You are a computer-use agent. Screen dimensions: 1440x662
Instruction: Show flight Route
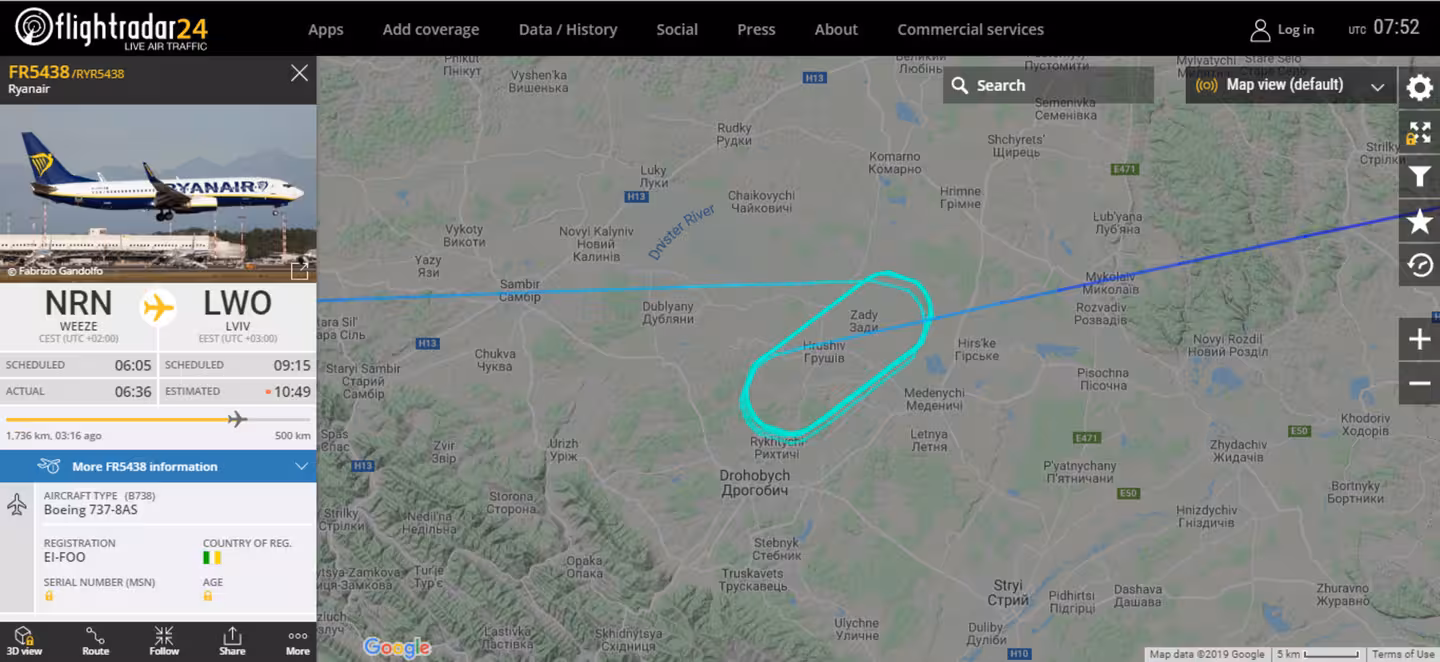coord(95,641)
